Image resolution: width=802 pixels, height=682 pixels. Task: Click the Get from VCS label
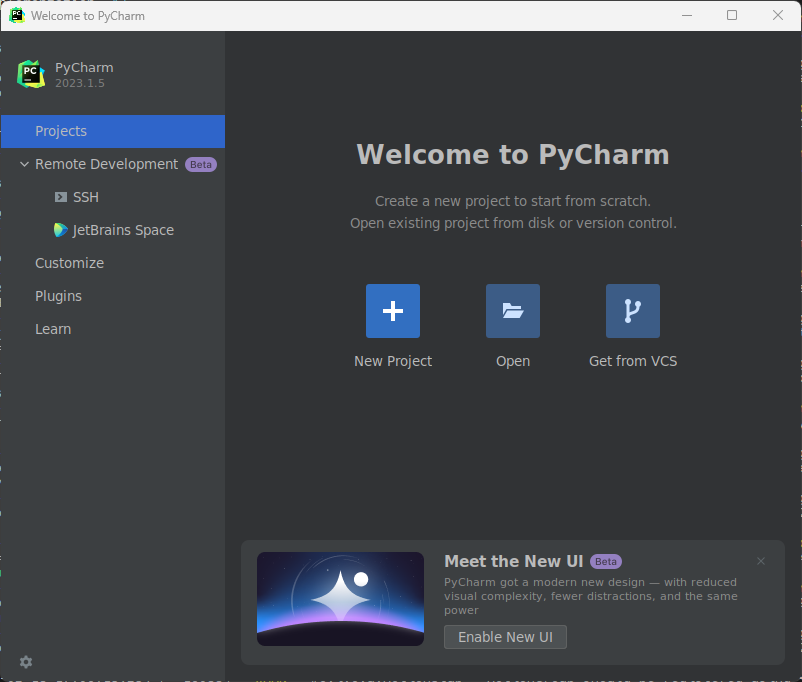click(633, 361)
